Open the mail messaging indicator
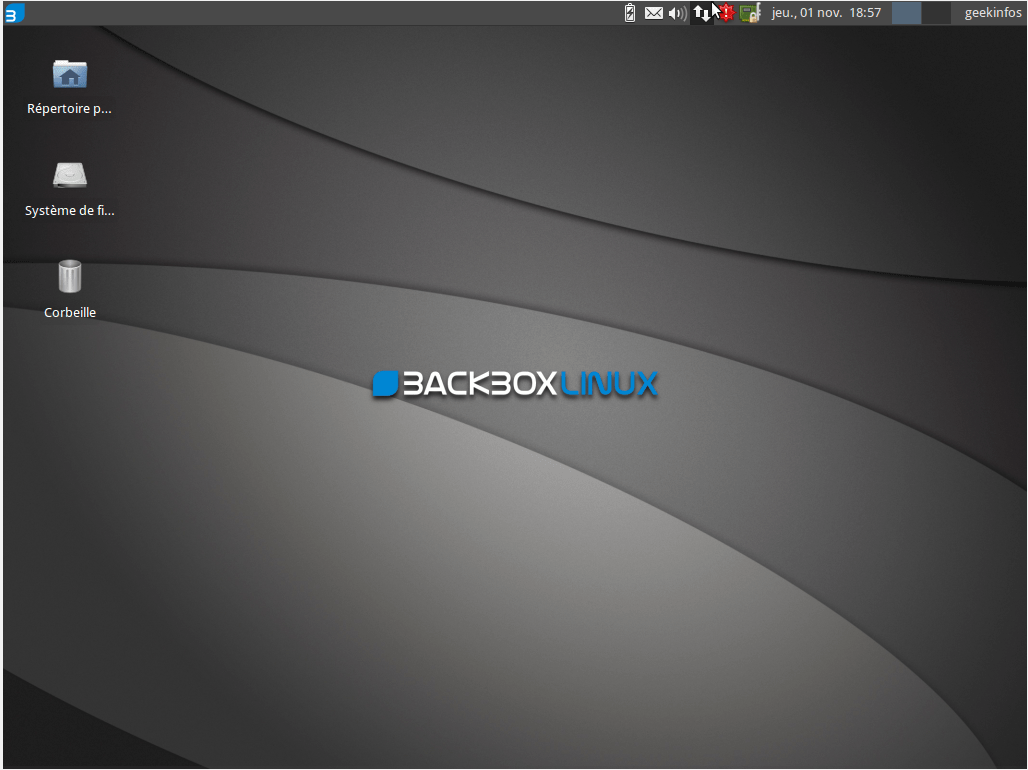 click(653, 13)
